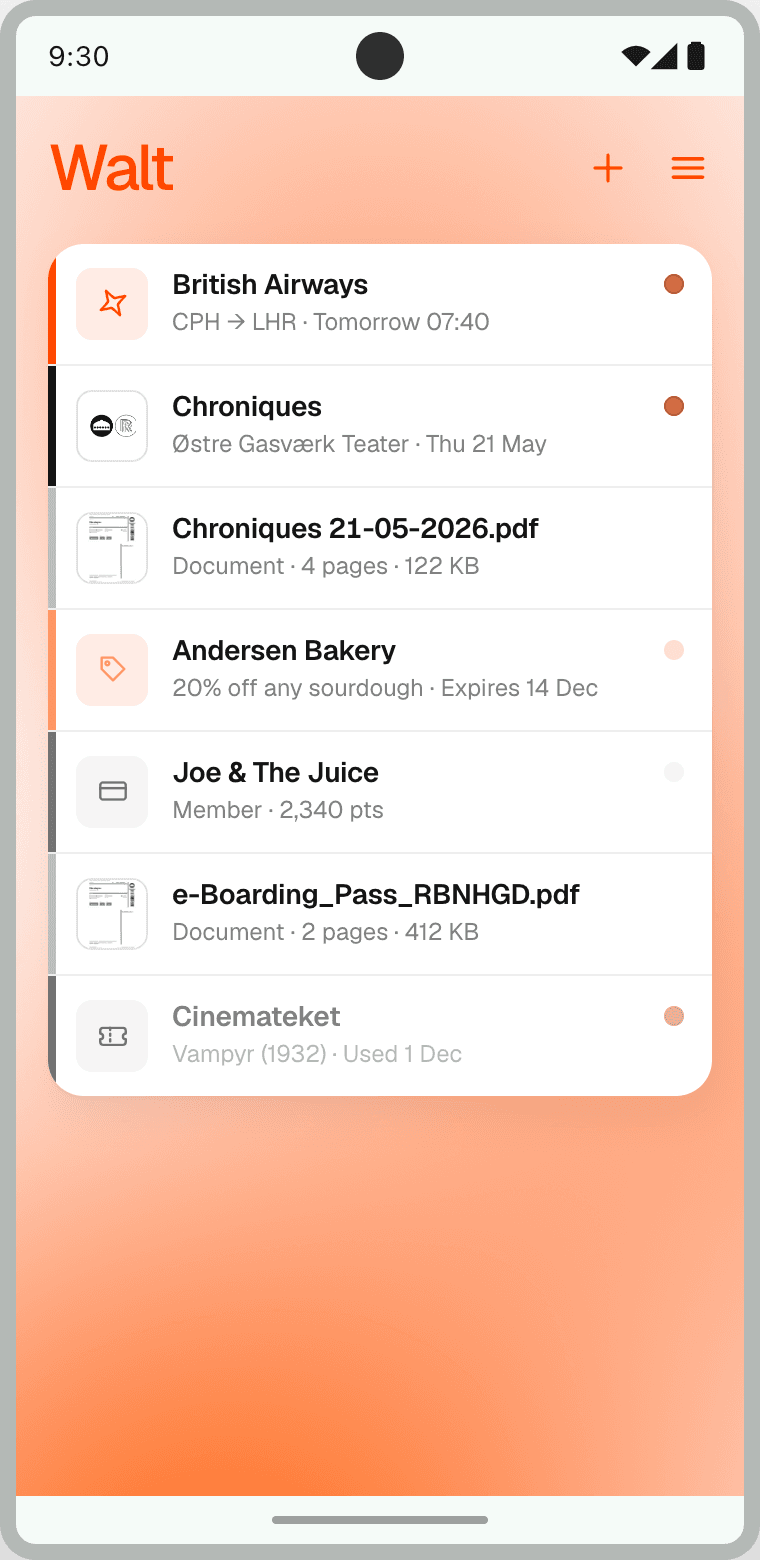This screenshot has height=1560, width=760.
Task: Open the British Airways title
Action: (270, 285)
